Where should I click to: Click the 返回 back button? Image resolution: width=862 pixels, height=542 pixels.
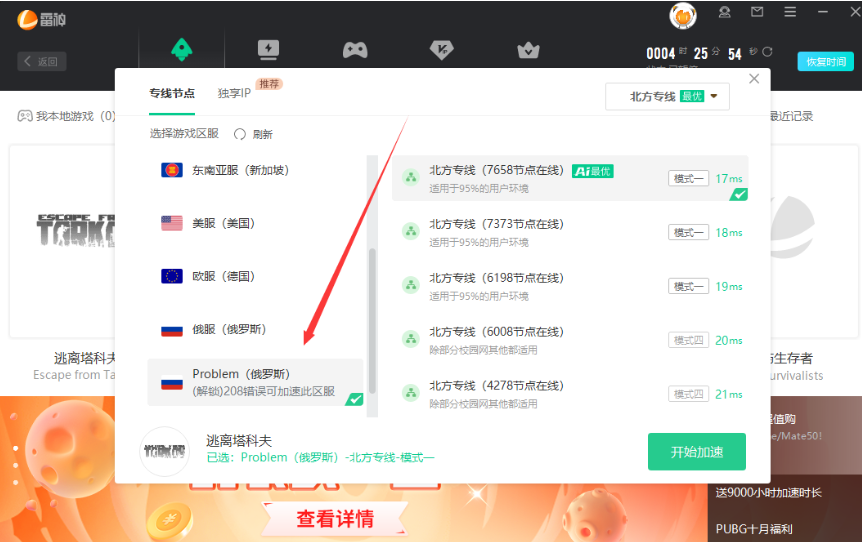click(x=42, y=62)
